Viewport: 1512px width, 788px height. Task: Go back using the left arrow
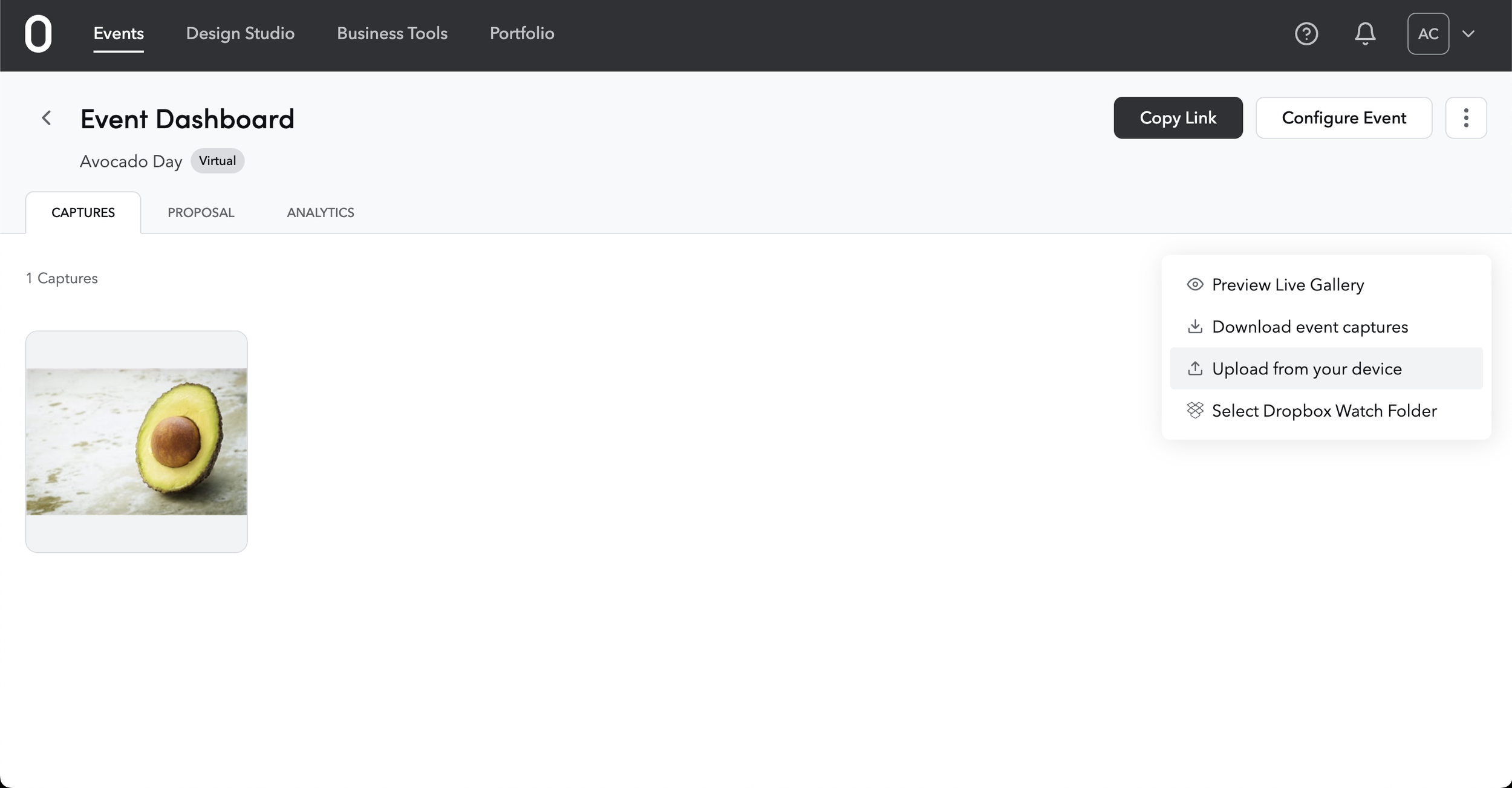[47, 118]
